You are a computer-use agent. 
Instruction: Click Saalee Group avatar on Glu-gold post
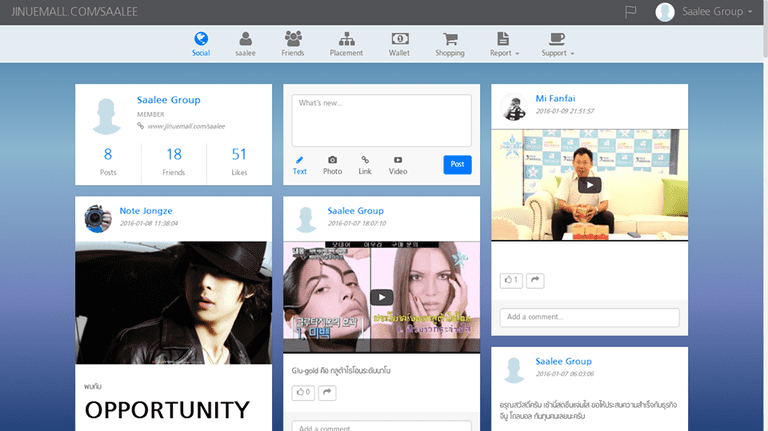(306, 219)
